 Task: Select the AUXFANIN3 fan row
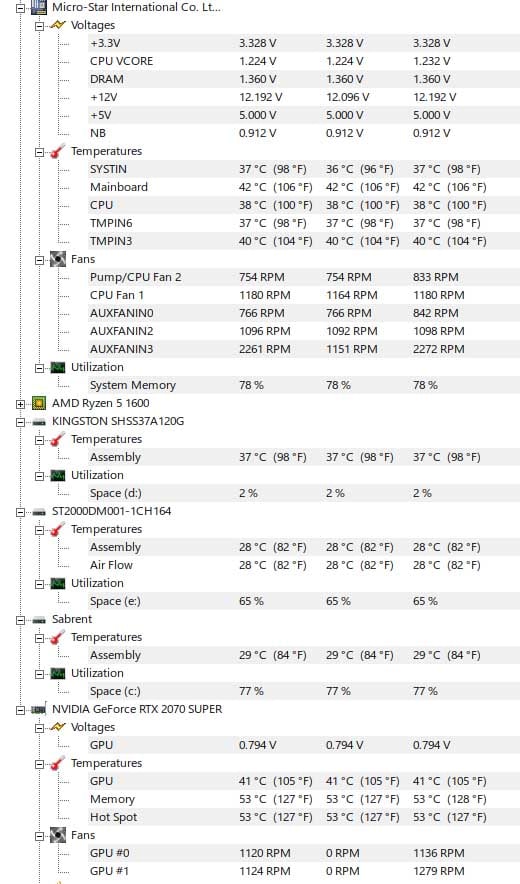pos(304,349)
